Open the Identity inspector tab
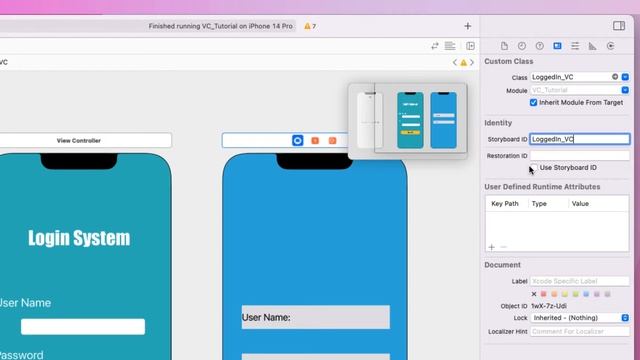This screenshot has height=360, width=640. [x=557, y=46]
